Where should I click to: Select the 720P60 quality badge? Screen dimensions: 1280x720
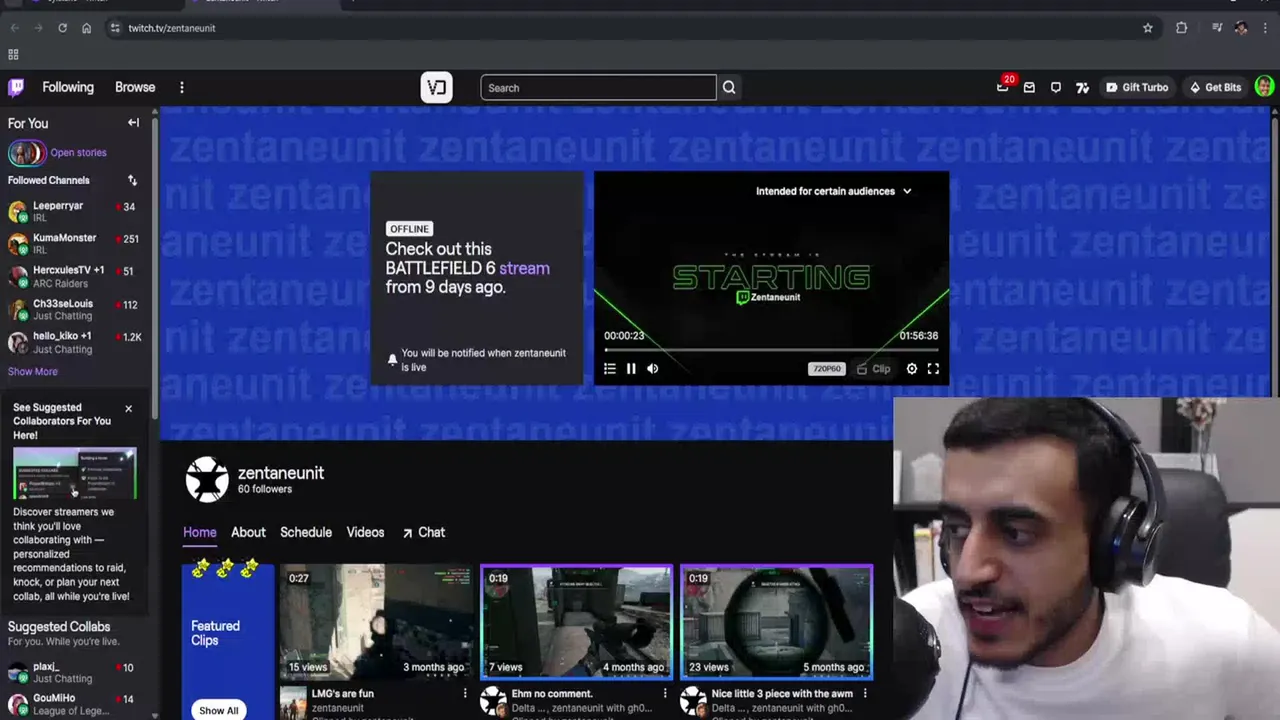(827, 369)
